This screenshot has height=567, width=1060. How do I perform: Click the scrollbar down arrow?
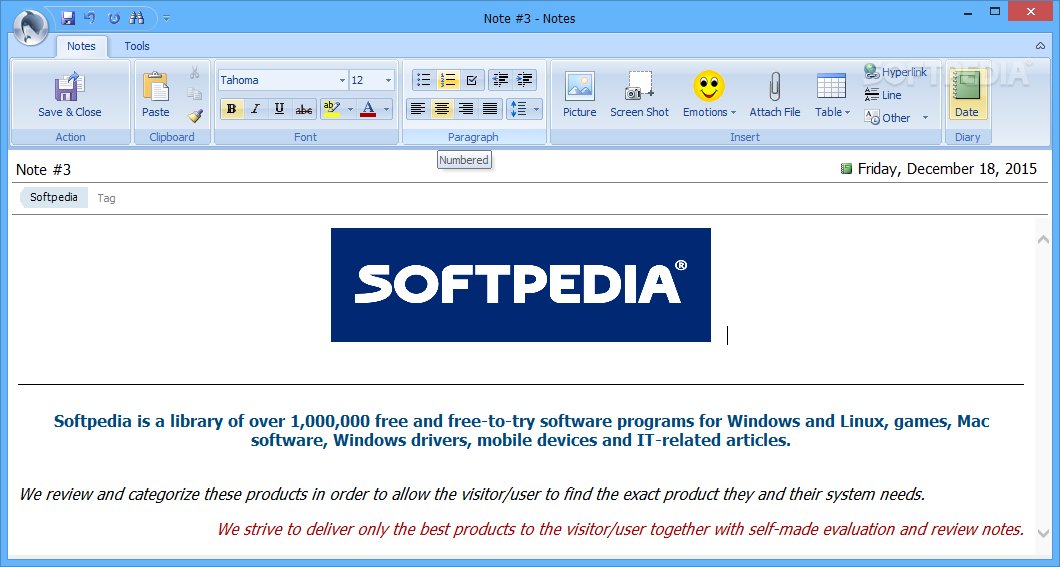(1043, 533)
